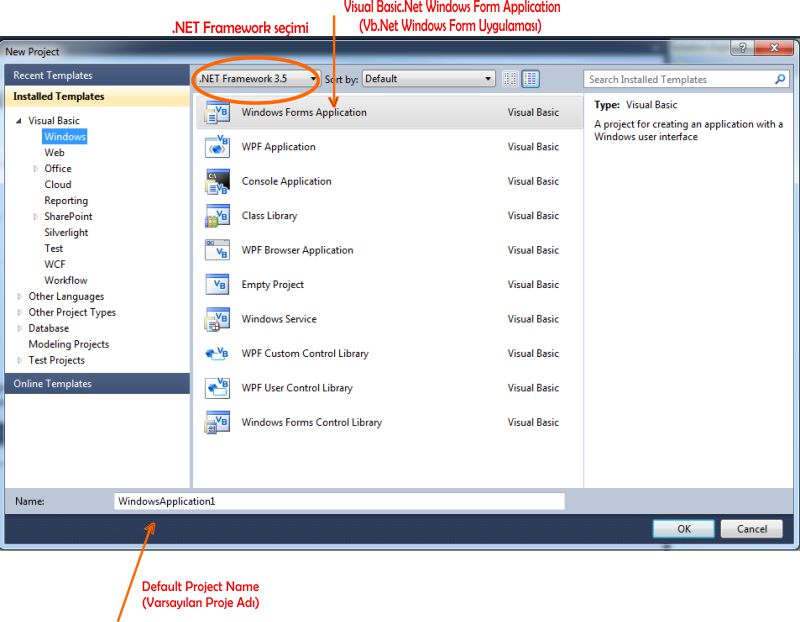Viewport: 800px width, 622px height.
Task: Open the Installed Templates section
Action: click(97, 96)
